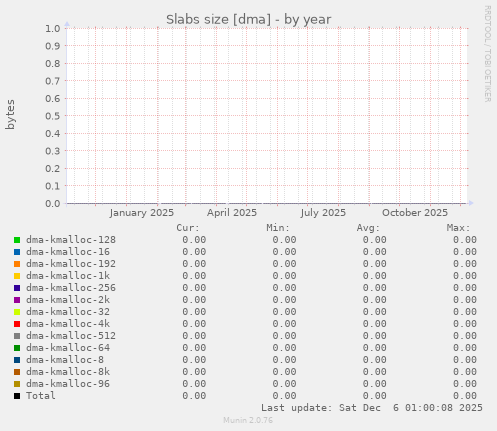Click the Min: column header
The image size is (497, 431).
coord(278,228)
